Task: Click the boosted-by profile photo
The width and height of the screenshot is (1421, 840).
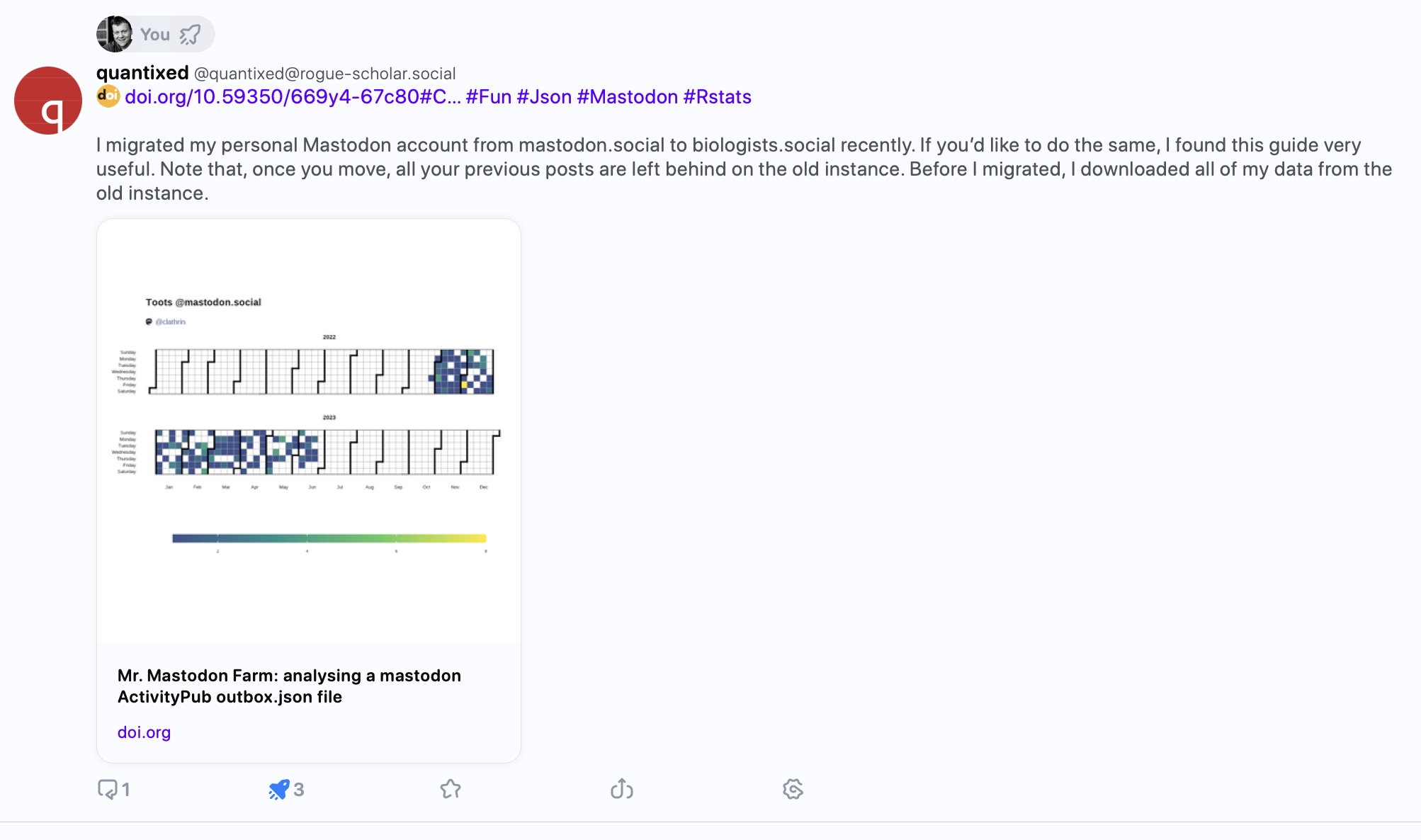Action: coord(114,34)
